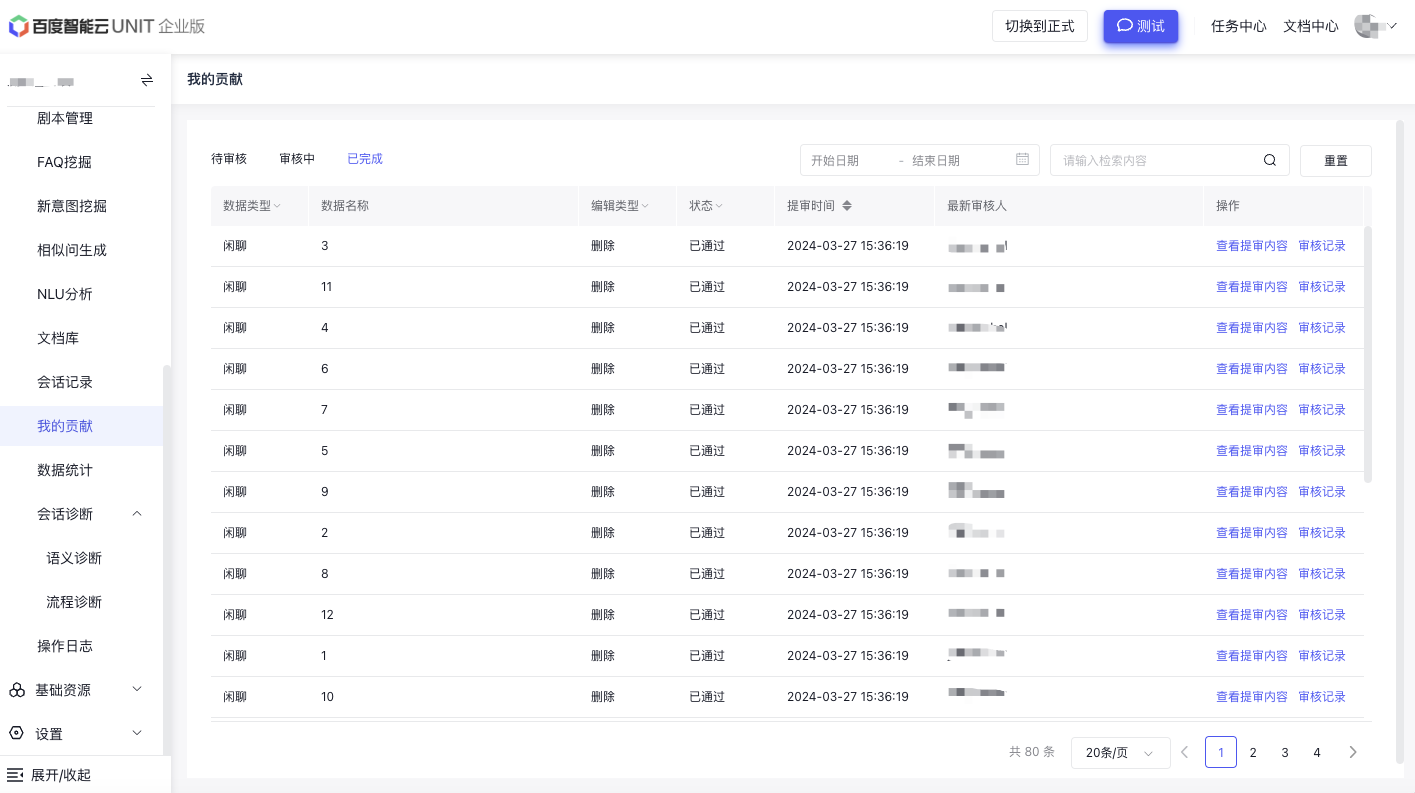Open NLU分析 in the sidebar
The height and width of the screenshot is (793, 1415).
65,294
